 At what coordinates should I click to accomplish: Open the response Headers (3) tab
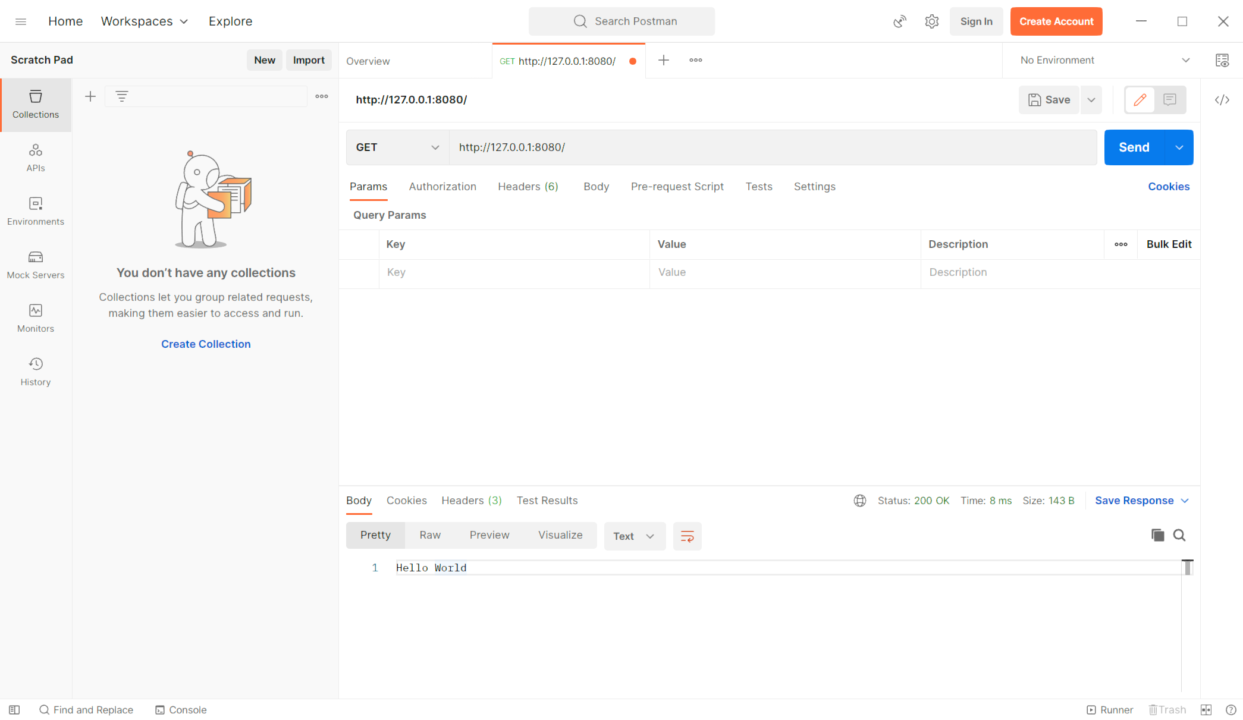[x=472, y=501]
